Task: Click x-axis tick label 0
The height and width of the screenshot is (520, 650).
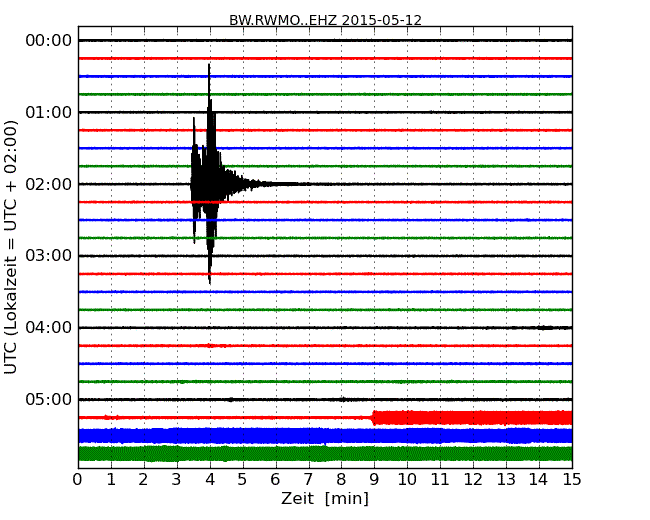Action: tap(78, 480)
